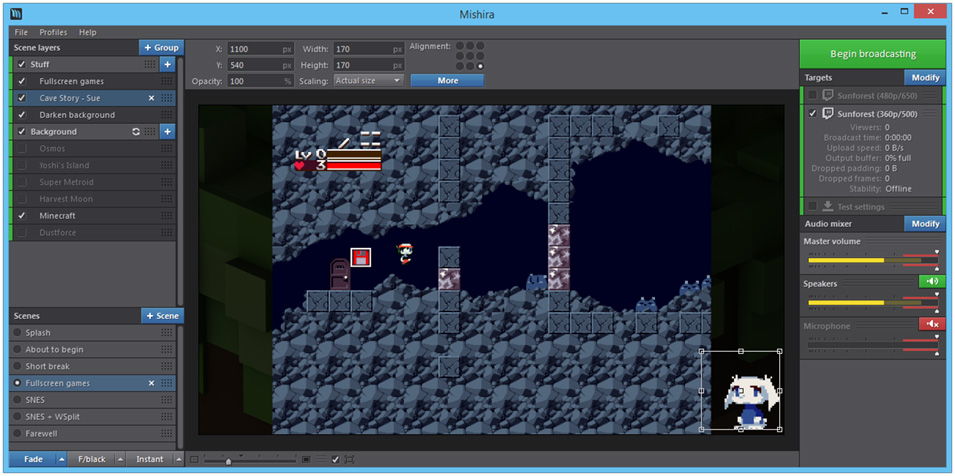Screen dimensions: 955x476
Task: Delete the Fullscreen games scene
Action: click(152, 383)
